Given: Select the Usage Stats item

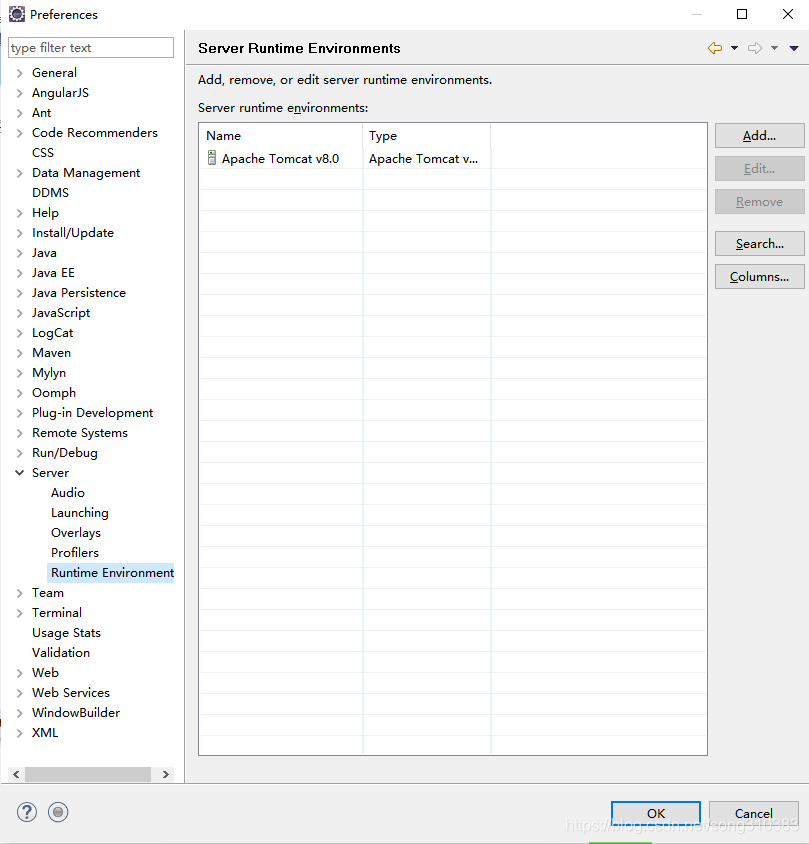Looking at the screenshot, I should click(x=66, y=632).
